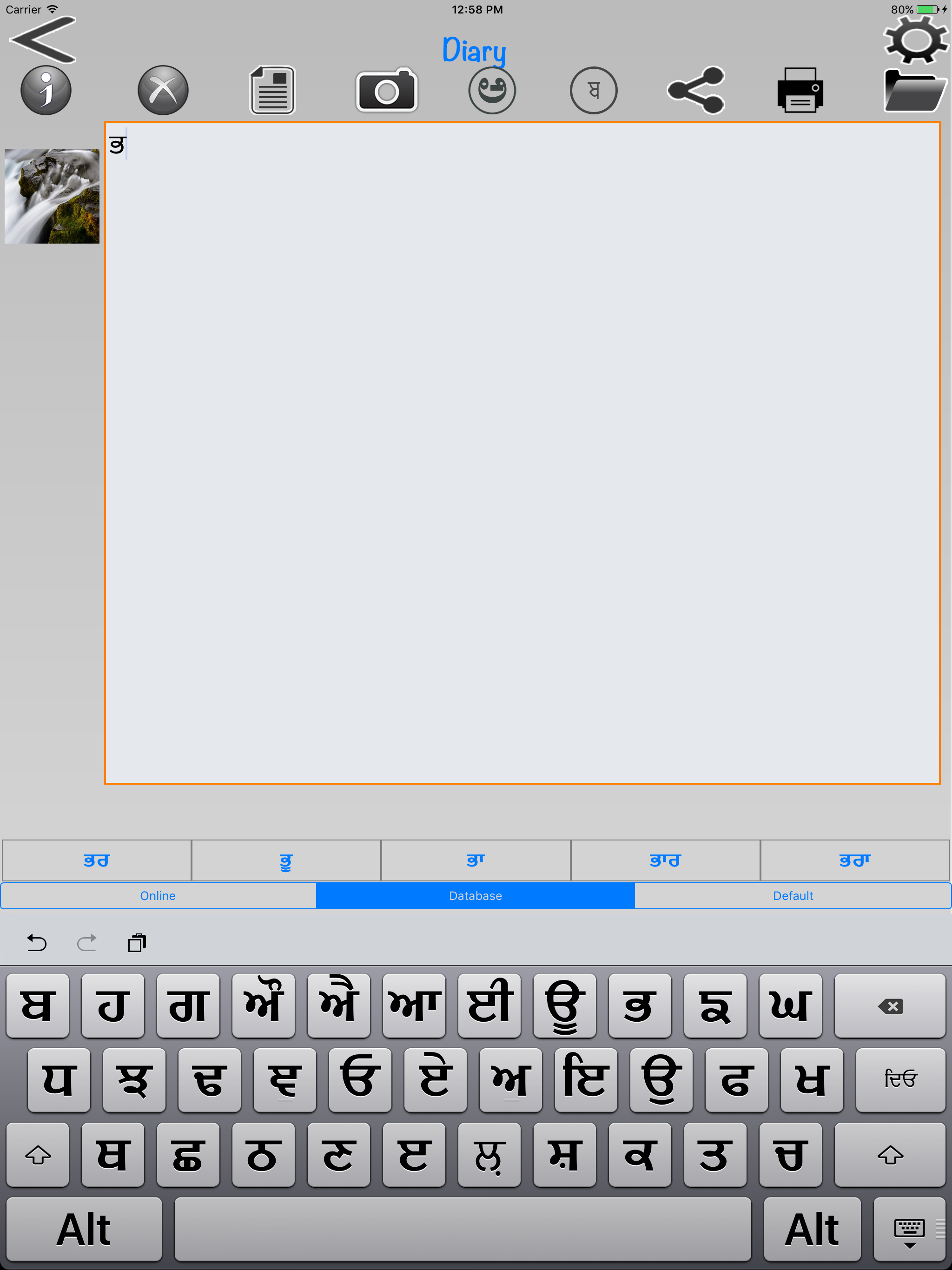Tap the ੲ key in bottom letter row
This screenshot has width=952, height=1270.
[x=414, y=1155]
